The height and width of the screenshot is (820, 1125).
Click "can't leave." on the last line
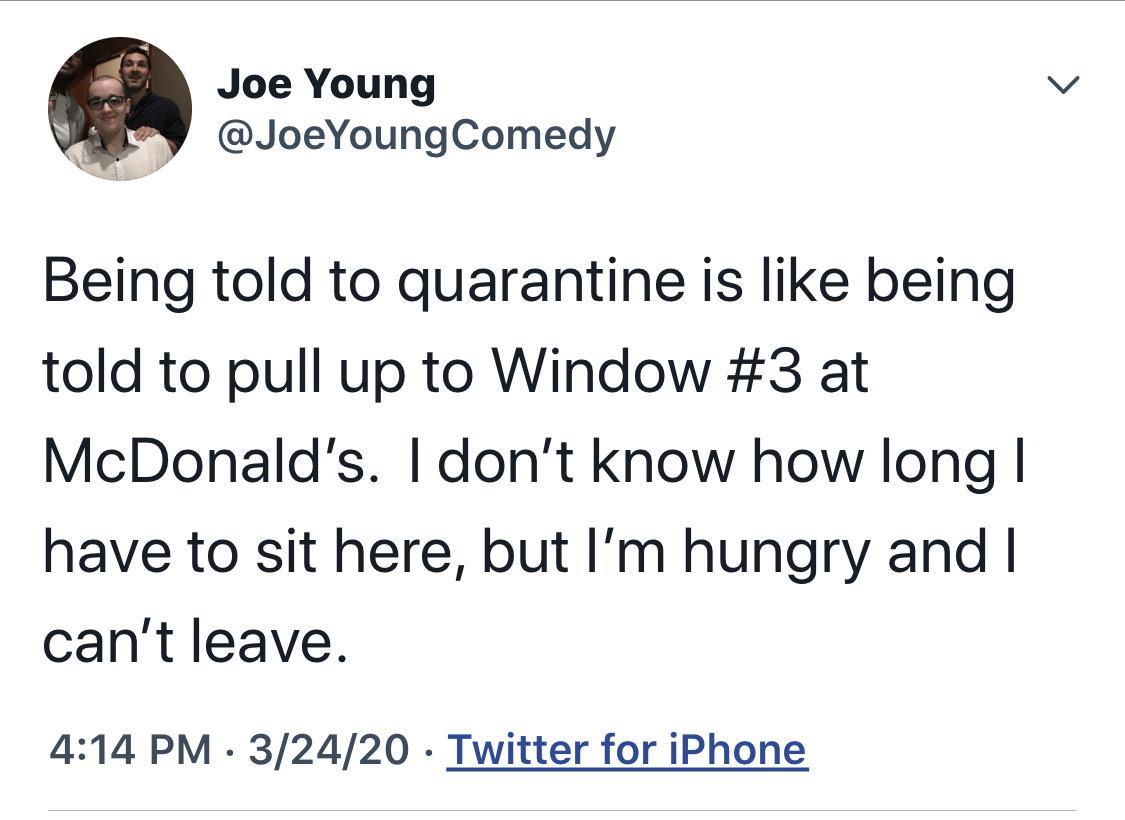pos(196,643)
